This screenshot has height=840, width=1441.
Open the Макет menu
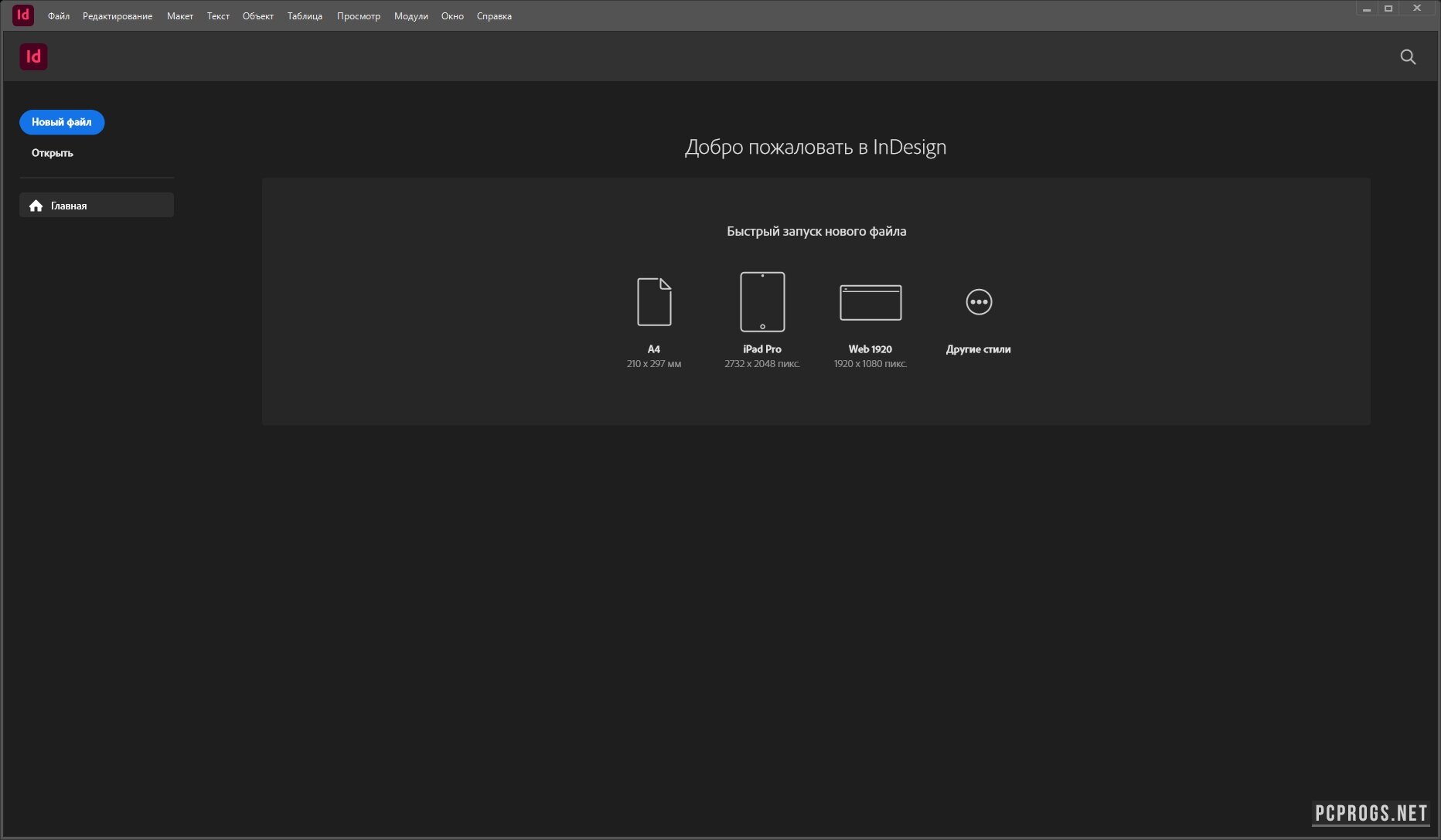coord(180,16)
